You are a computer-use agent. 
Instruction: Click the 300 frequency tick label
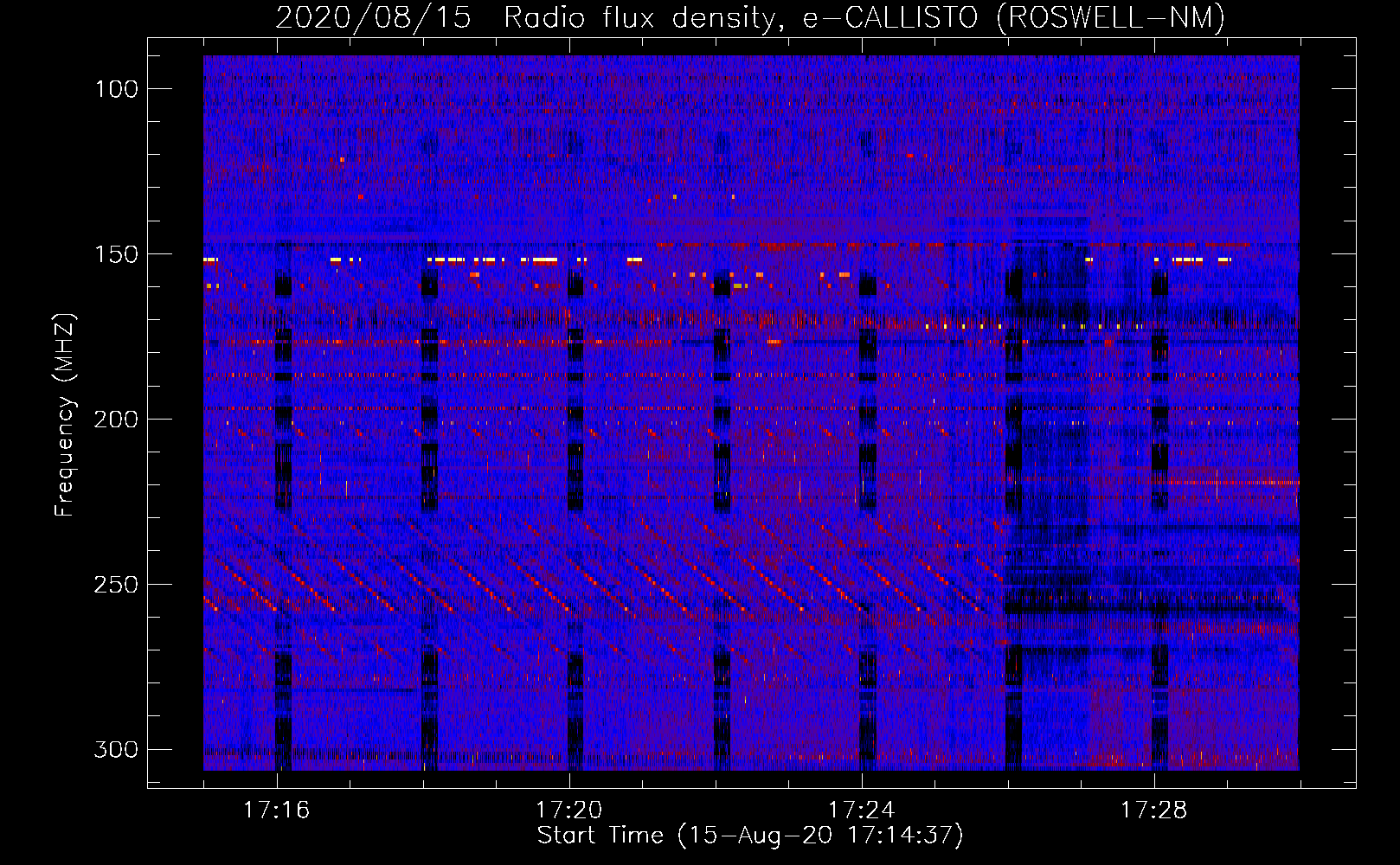point(116,749)
